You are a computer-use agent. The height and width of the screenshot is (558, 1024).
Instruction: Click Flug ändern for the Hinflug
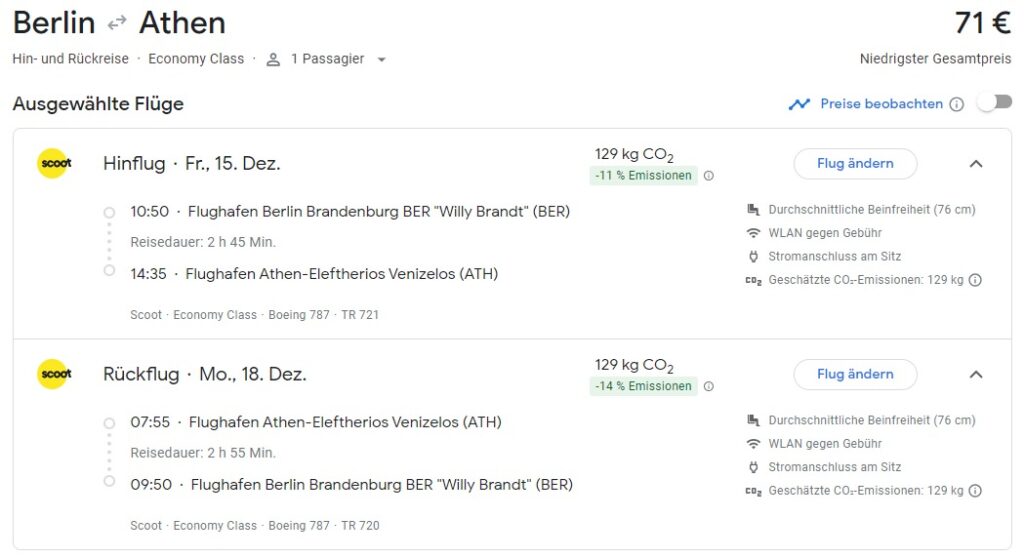855,164
